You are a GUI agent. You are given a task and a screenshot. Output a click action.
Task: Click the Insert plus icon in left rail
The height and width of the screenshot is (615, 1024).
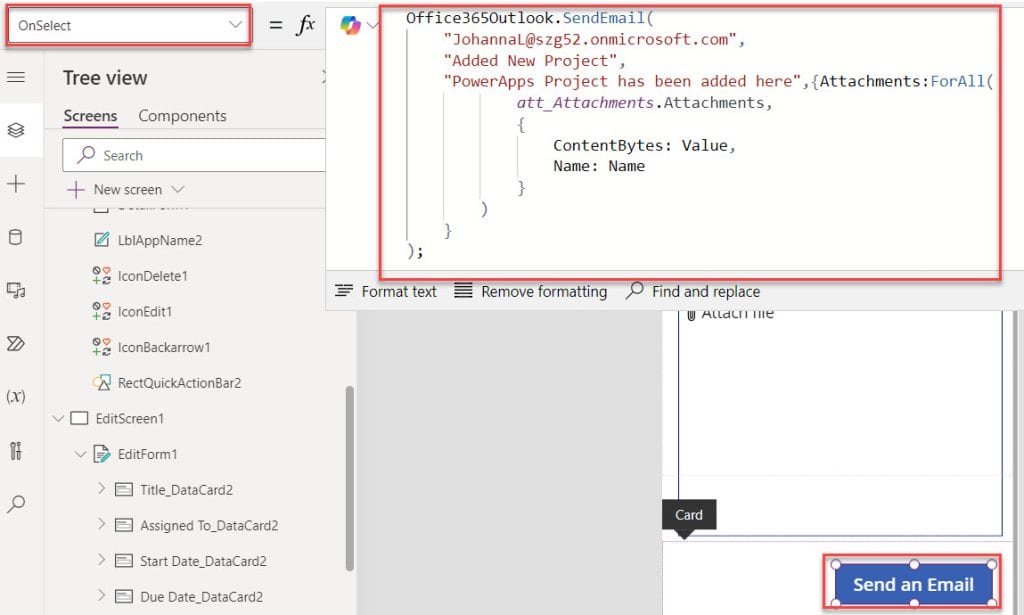click(x=16, y=183)
